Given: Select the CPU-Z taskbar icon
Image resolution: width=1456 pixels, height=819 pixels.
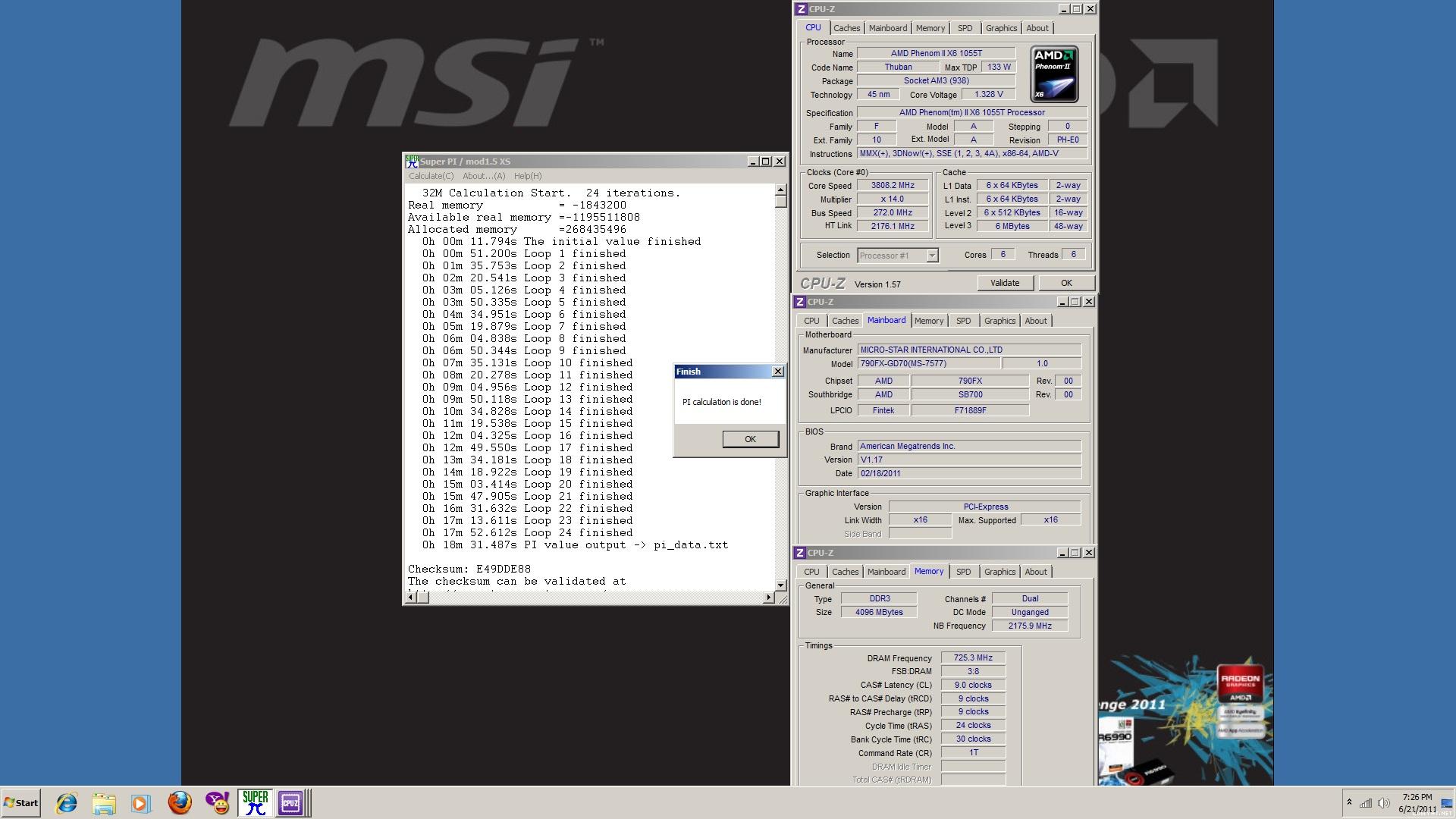Looking at the screenshot, I should point(290,803).
